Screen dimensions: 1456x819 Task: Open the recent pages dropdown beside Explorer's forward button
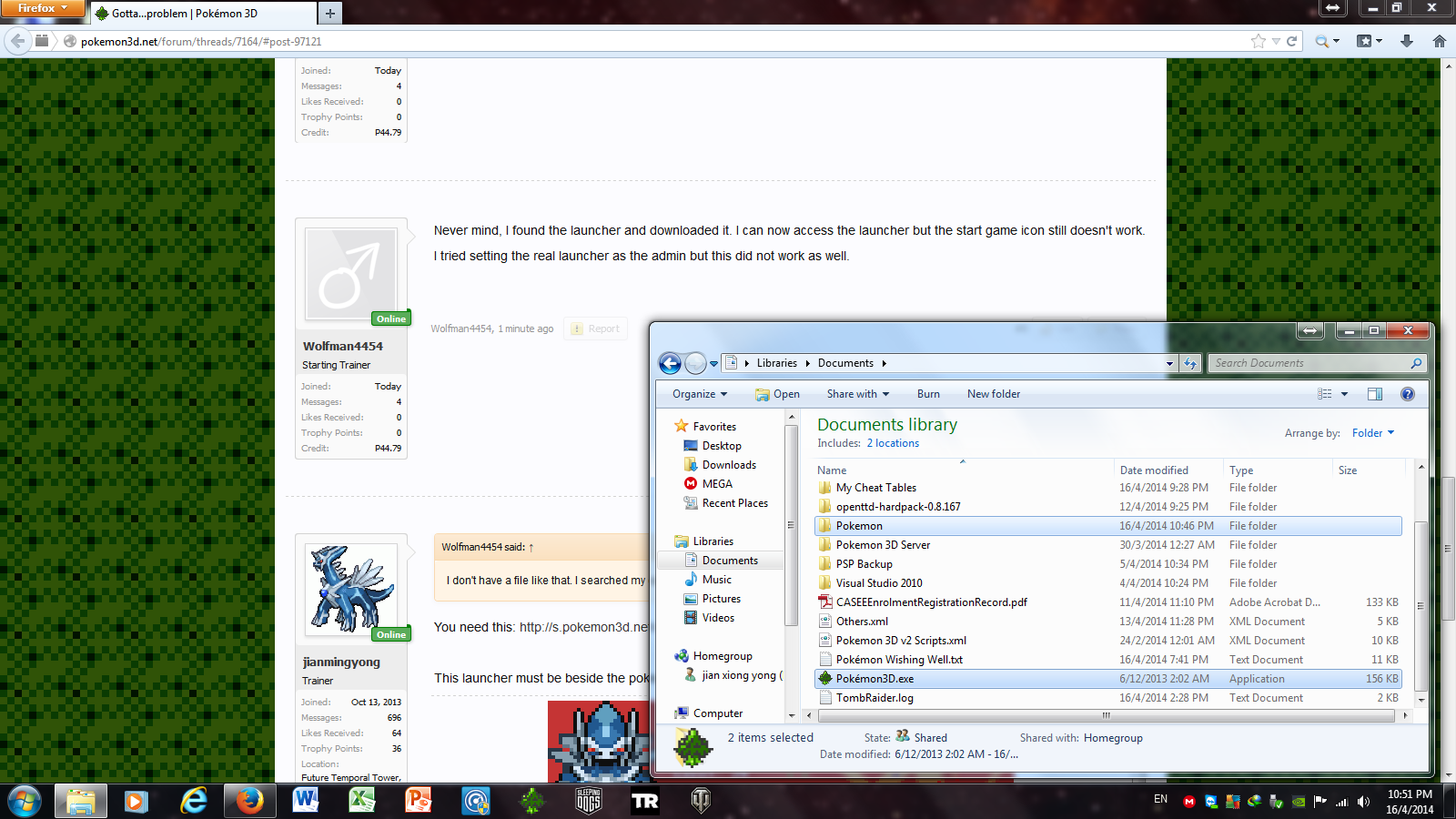(x=714, y=363)
